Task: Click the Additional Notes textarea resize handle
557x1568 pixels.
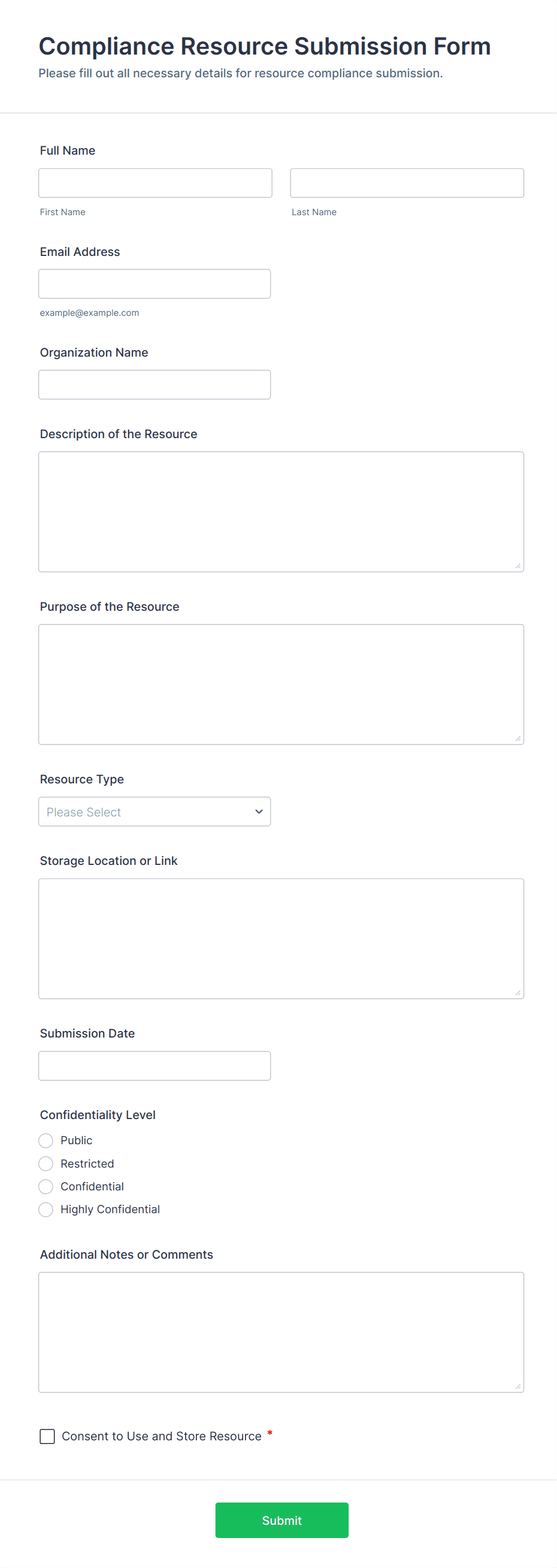Action: click(517, 1386)
